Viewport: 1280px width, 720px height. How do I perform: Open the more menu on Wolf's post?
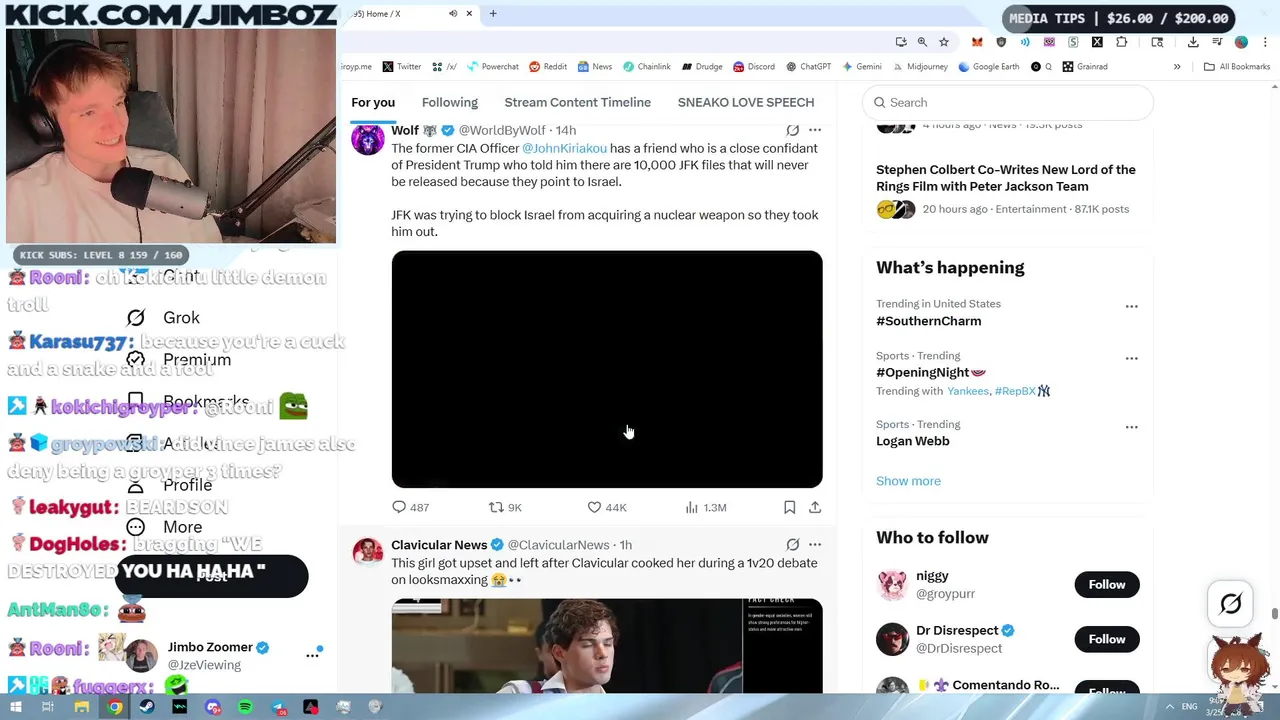pyautogui.click(x=815, y=130)
